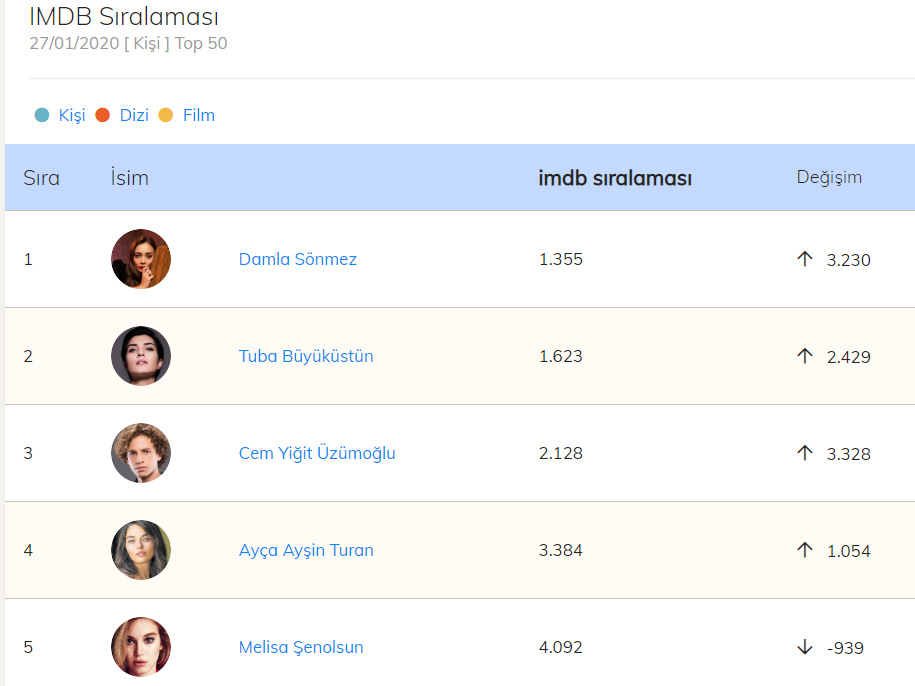Click the up arrow beside 1.054
The width and height of the screenshot is (915, 686).
coord(805,550)
